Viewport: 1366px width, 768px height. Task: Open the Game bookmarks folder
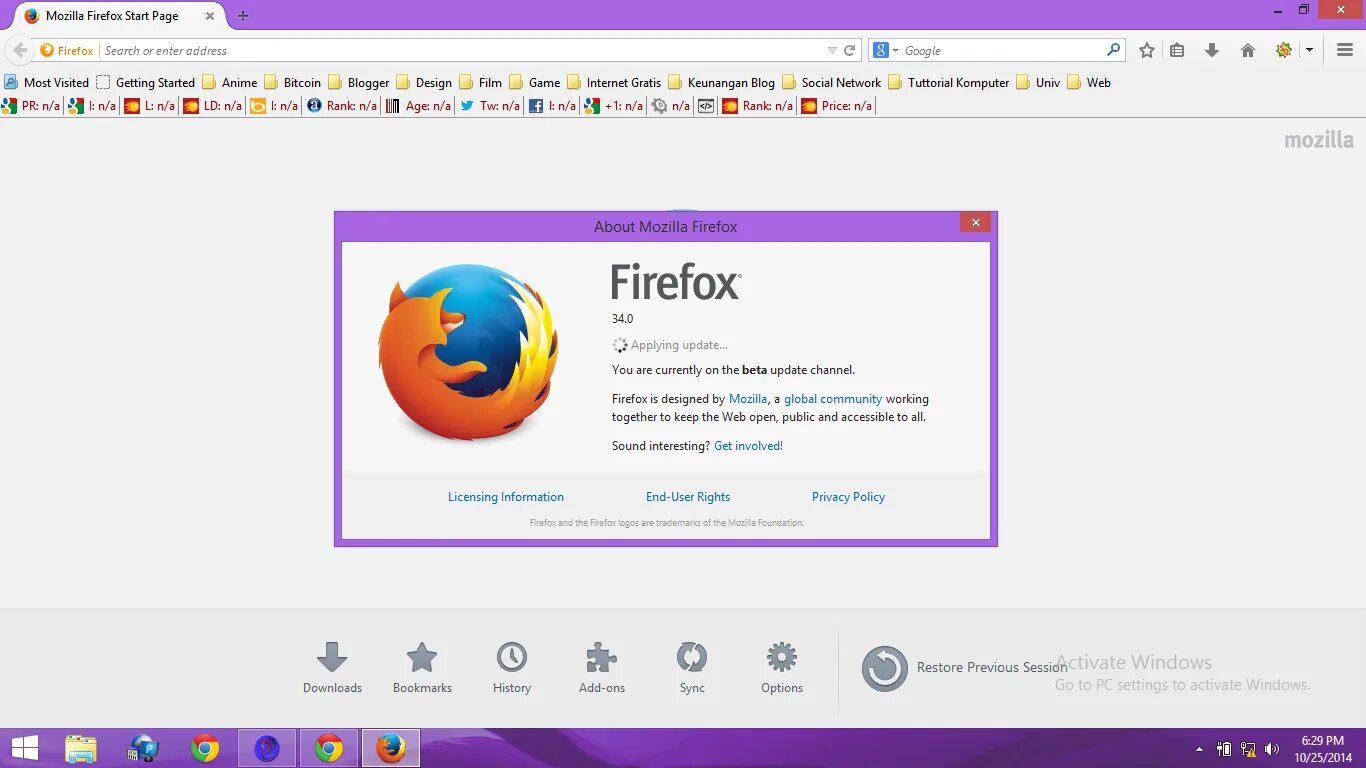[534, 83]
